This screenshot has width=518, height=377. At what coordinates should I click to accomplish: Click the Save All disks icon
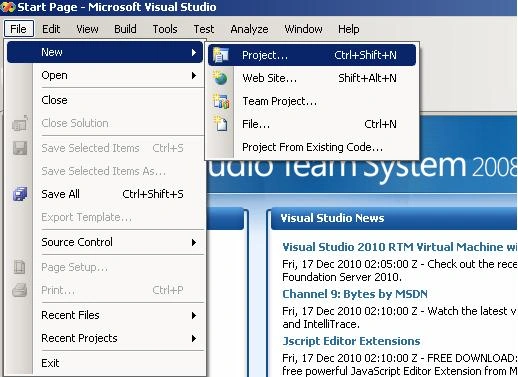point(20,194)
